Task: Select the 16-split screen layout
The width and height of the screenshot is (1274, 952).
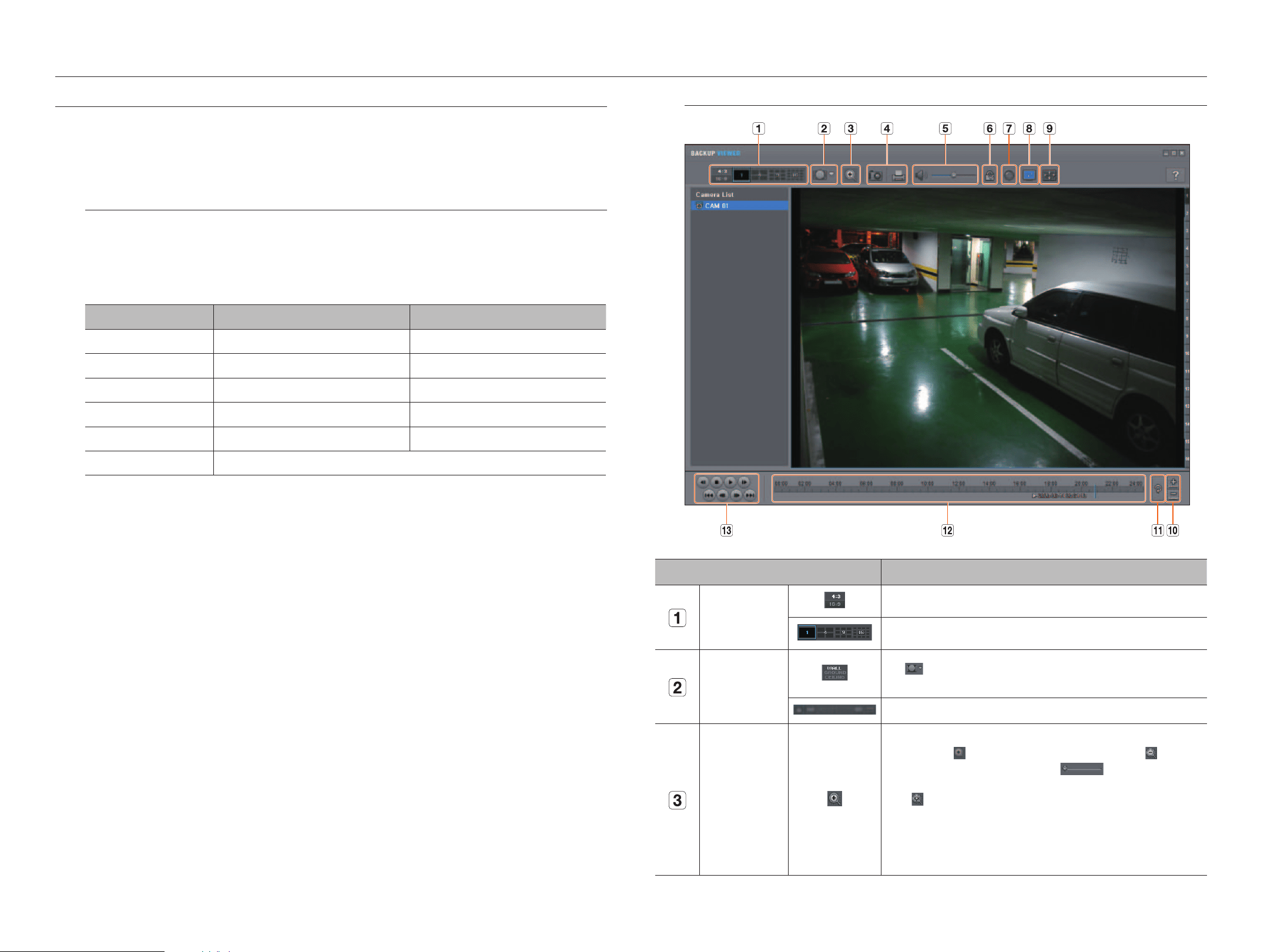Action: [x=795, y=175]
